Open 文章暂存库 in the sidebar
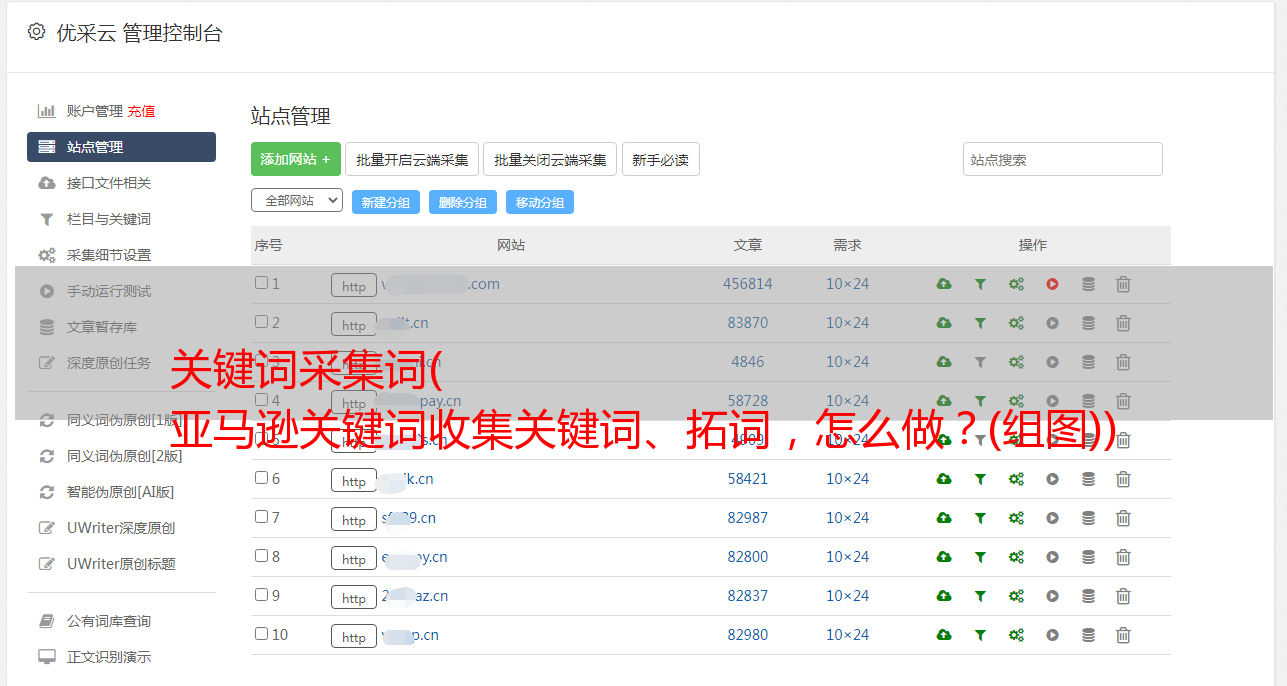The image size is (1287, 686). pos(102,327)
